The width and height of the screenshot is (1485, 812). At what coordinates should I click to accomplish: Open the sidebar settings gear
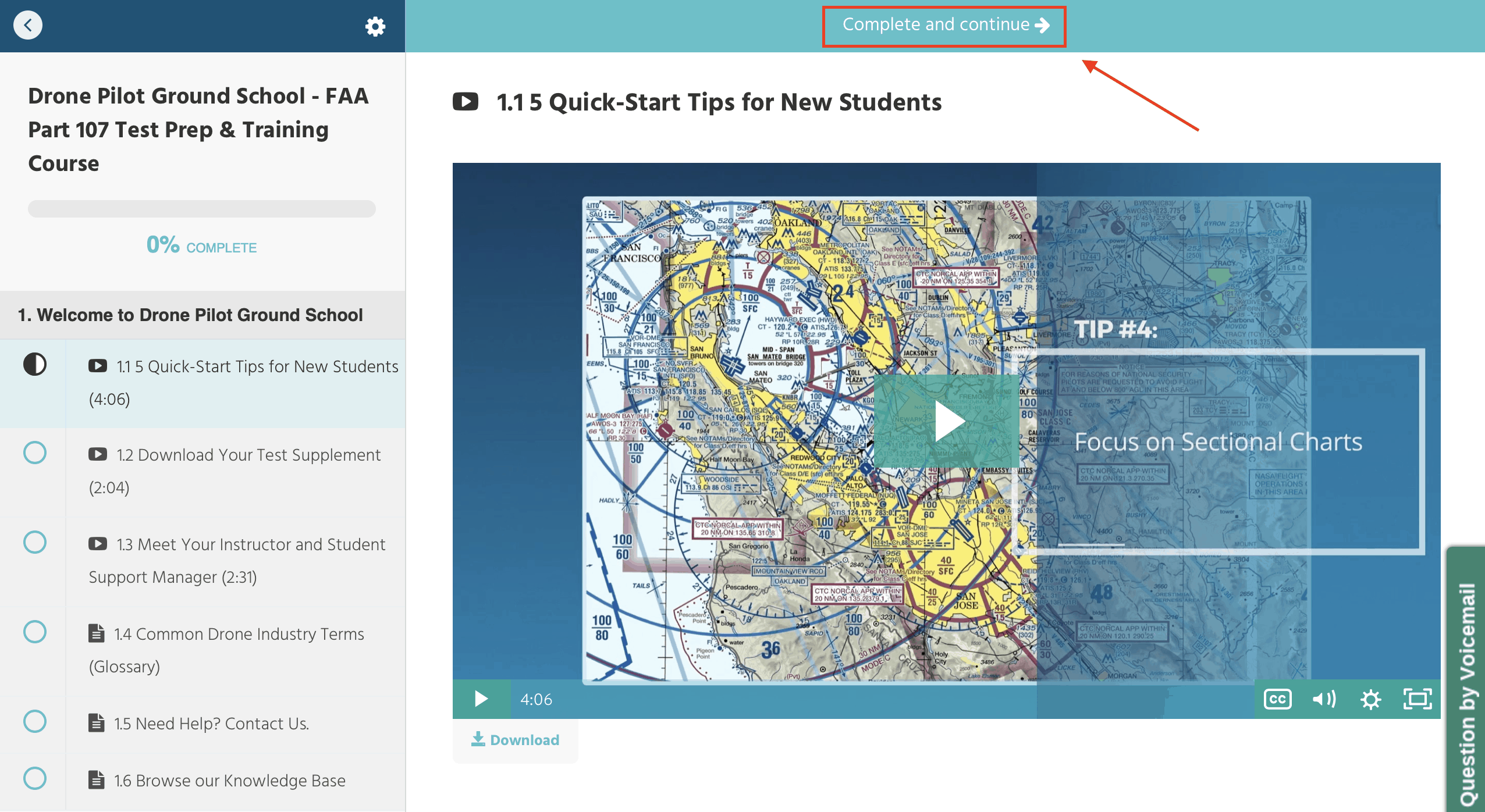pos(375,26)
